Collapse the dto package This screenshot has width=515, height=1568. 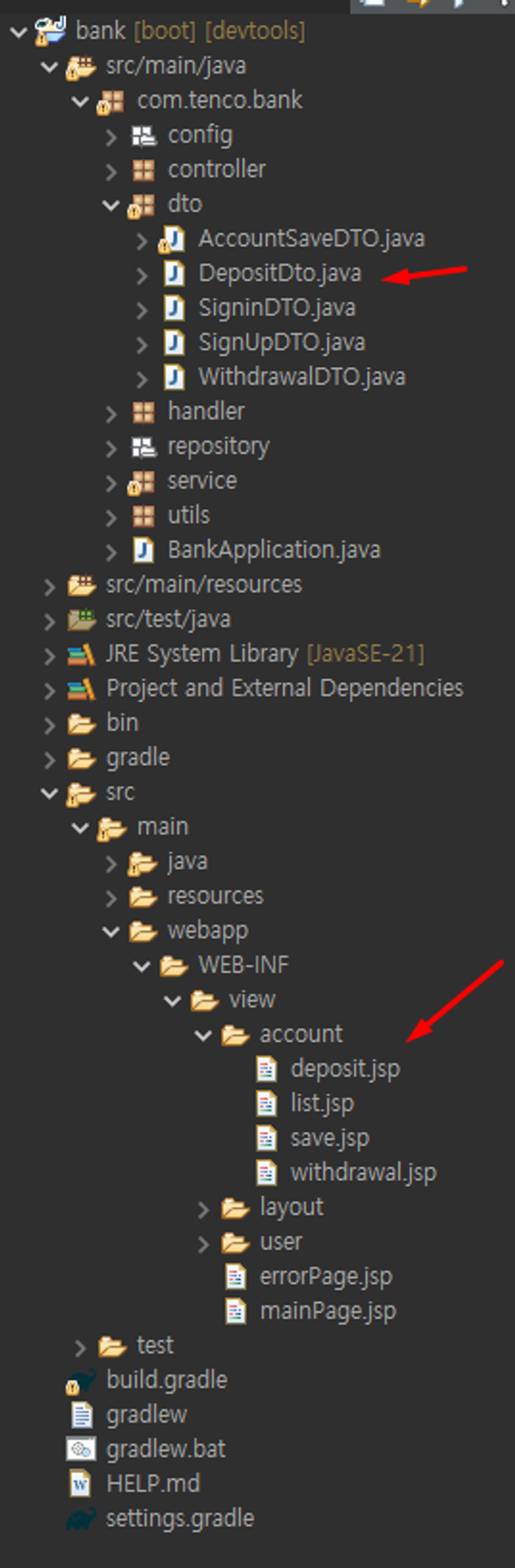coord(111,205)
